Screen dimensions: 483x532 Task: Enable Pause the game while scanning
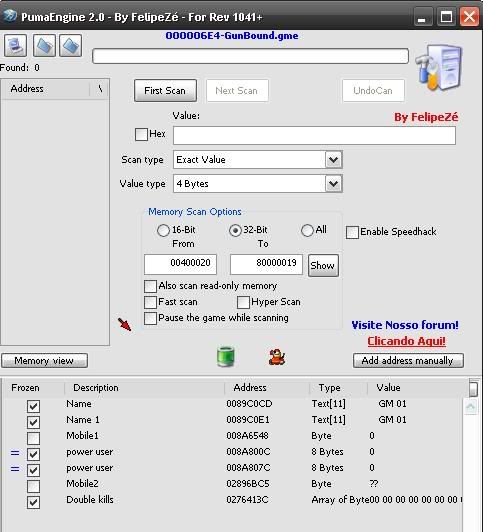[x=150, y=318]
